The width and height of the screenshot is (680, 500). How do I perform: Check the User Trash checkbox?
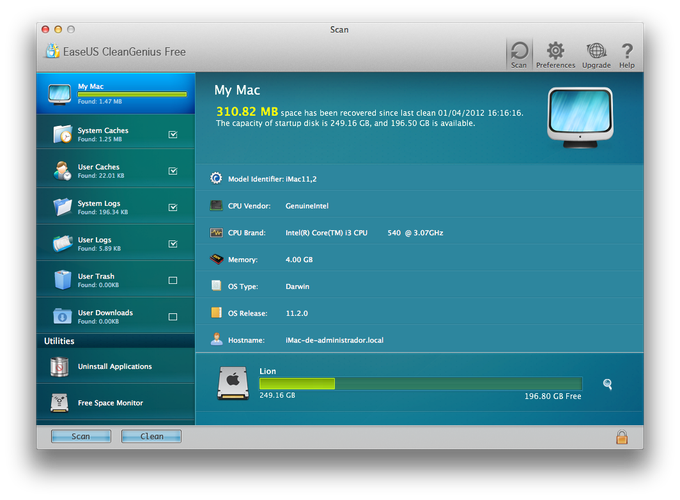pyautogui.click(x=173, y=280)
